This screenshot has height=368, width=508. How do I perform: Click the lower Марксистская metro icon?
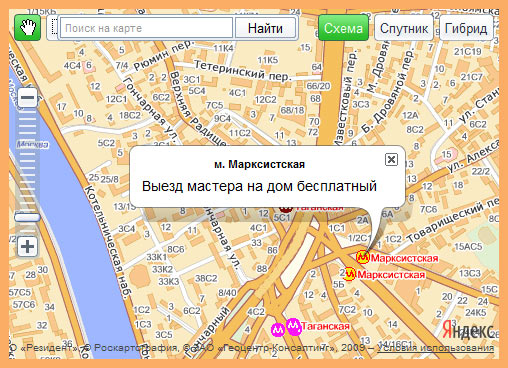(350, 274)
